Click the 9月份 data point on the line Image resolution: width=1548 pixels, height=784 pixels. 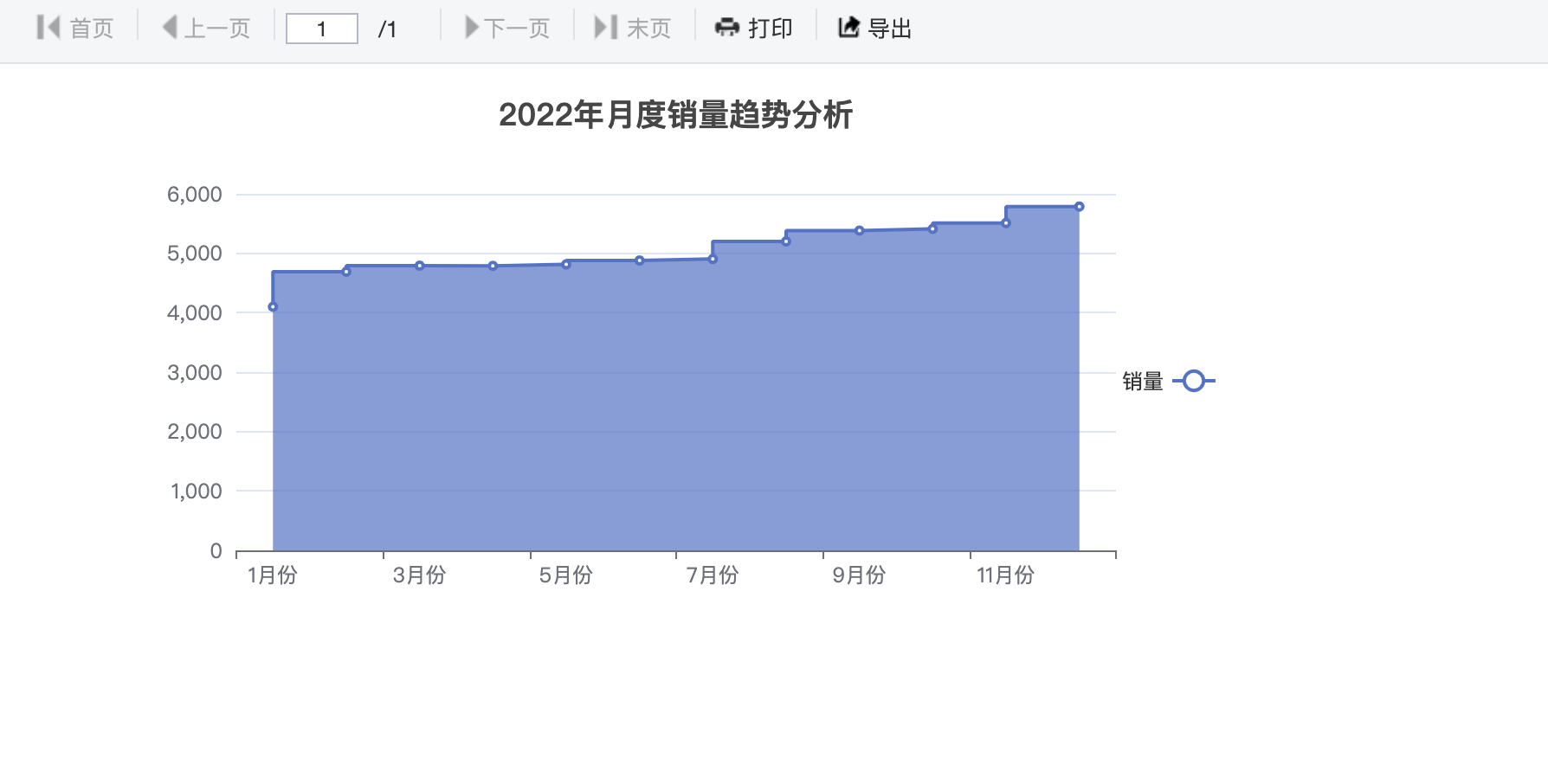point(860,231)
